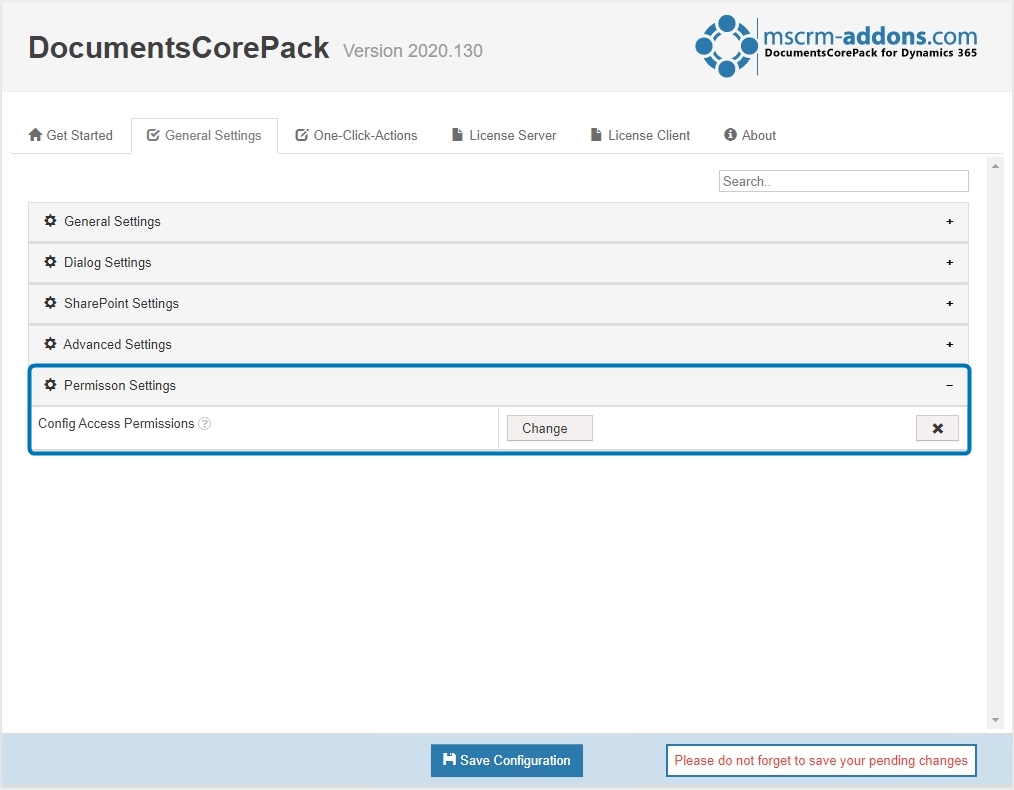The height and width of the screenshot is (790, 1014).
Task: Clear Config Access Permissions with the X button
Action: click(x=937, y=428)
